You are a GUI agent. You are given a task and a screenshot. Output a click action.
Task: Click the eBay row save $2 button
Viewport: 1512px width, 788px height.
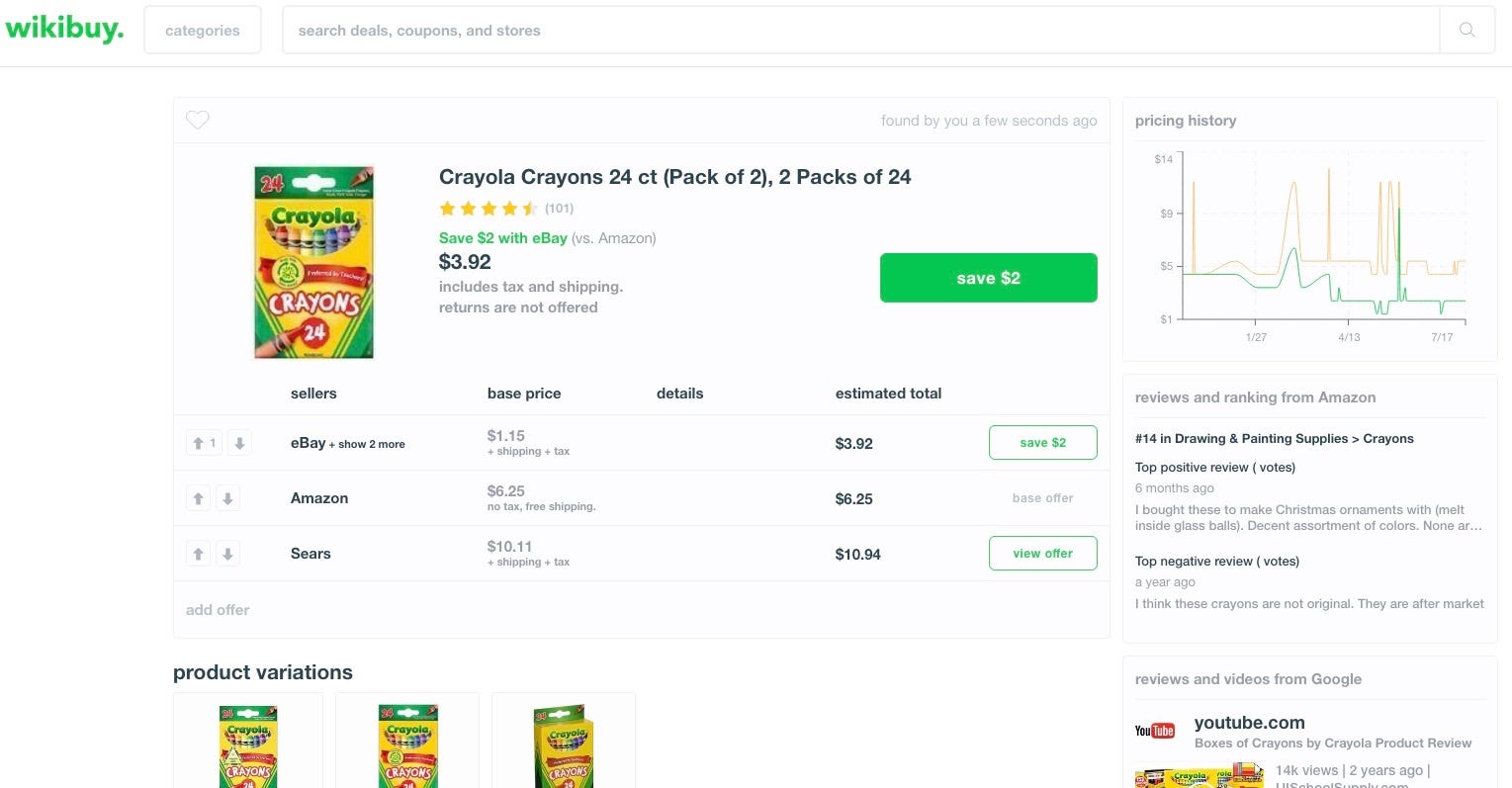pyautogui.click(x=1042, y=443)
